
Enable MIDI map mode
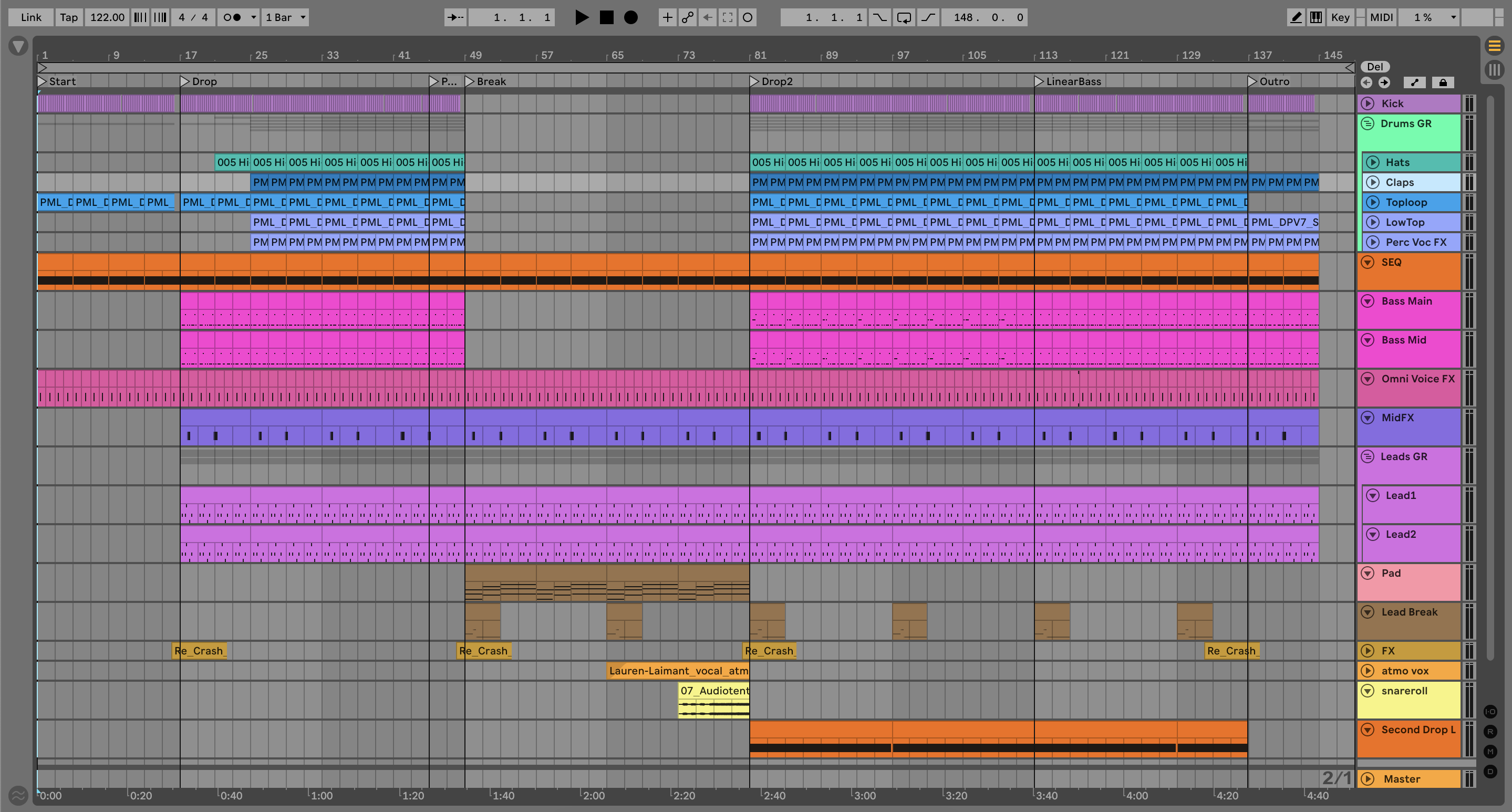1381,17
